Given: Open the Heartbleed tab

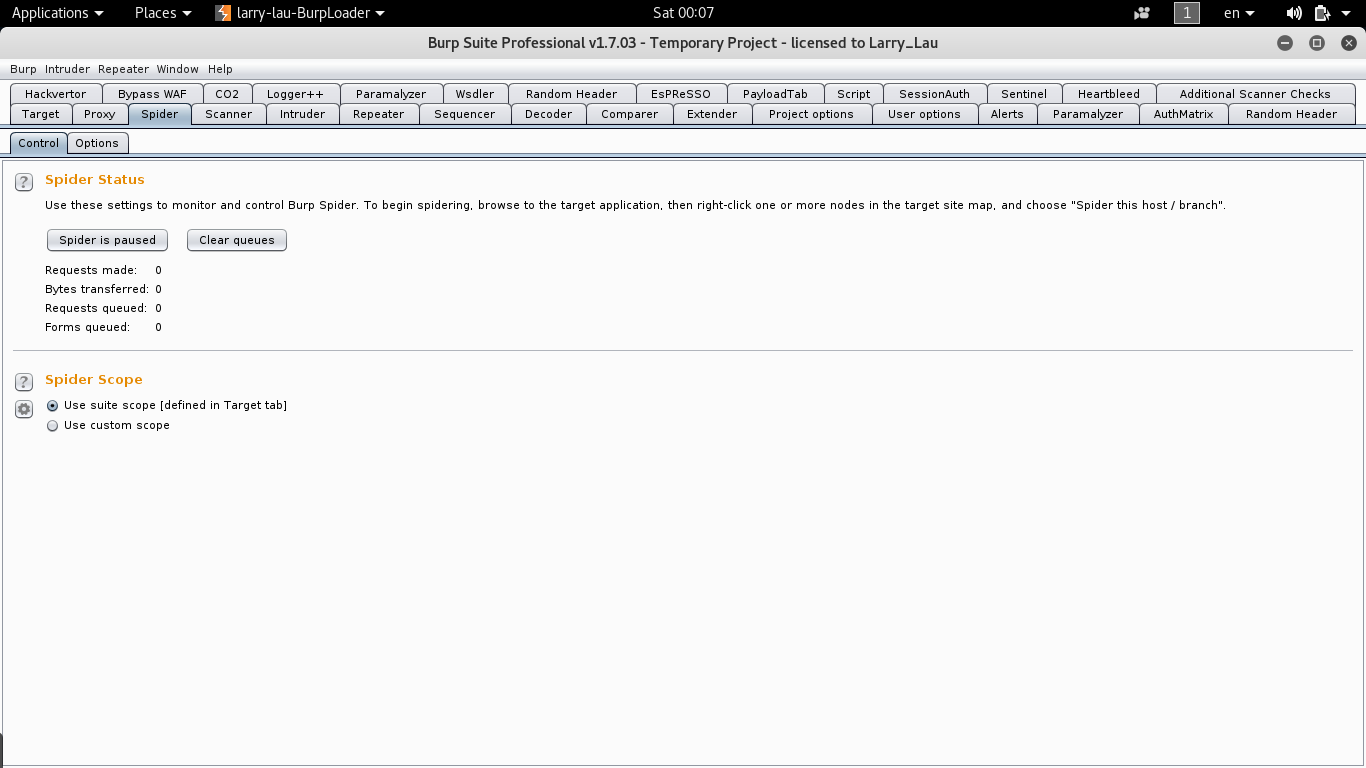Looking at the screenshot, I should [x=1109, y=94].
